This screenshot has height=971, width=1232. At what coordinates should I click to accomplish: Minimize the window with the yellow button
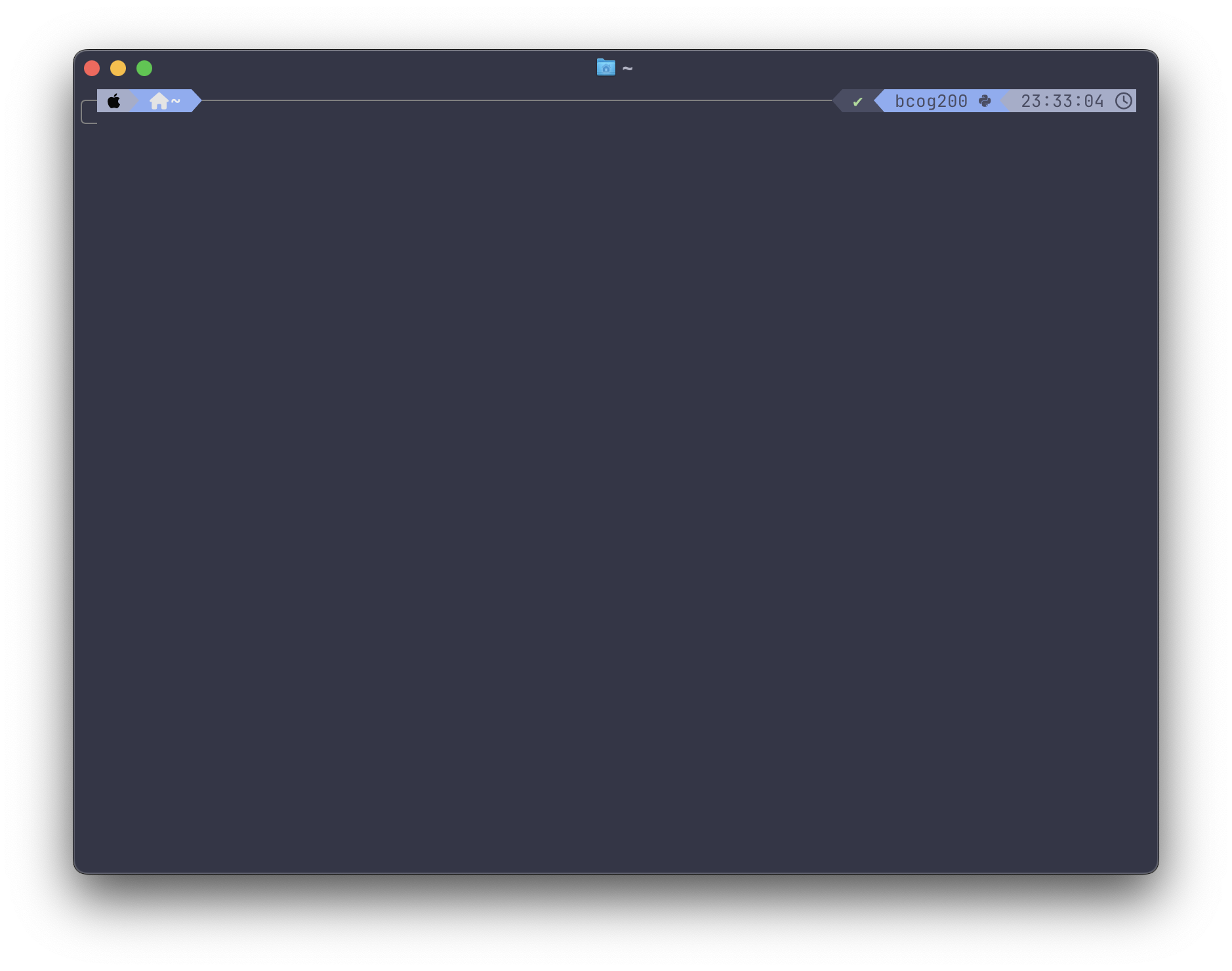(118, 68)
